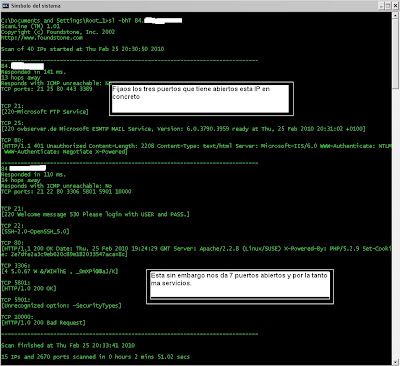Screen dimensions: 400x366
Task: Click the line ScanLine (TM) 1.01
Action: tap(30, 26)
